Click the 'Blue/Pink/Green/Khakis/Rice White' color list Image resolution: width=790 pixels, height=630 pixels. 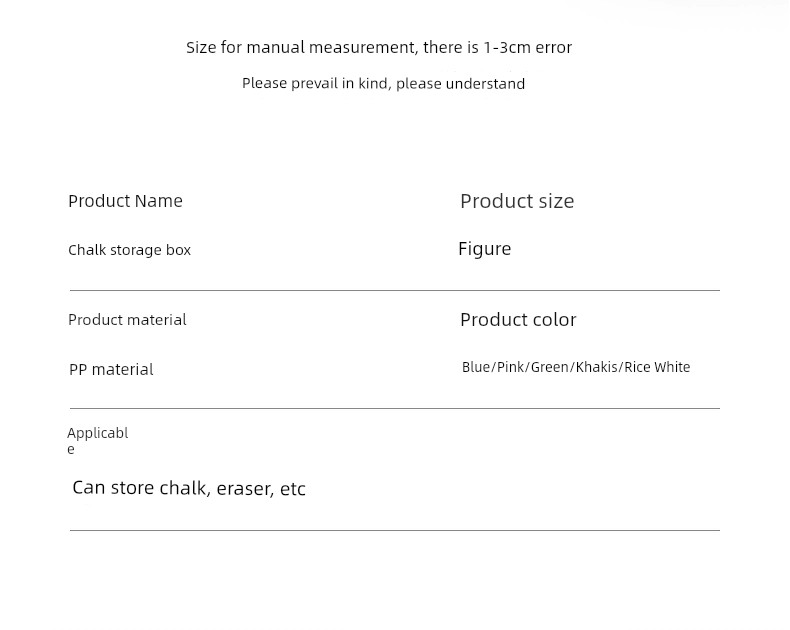tap(576, 367)
